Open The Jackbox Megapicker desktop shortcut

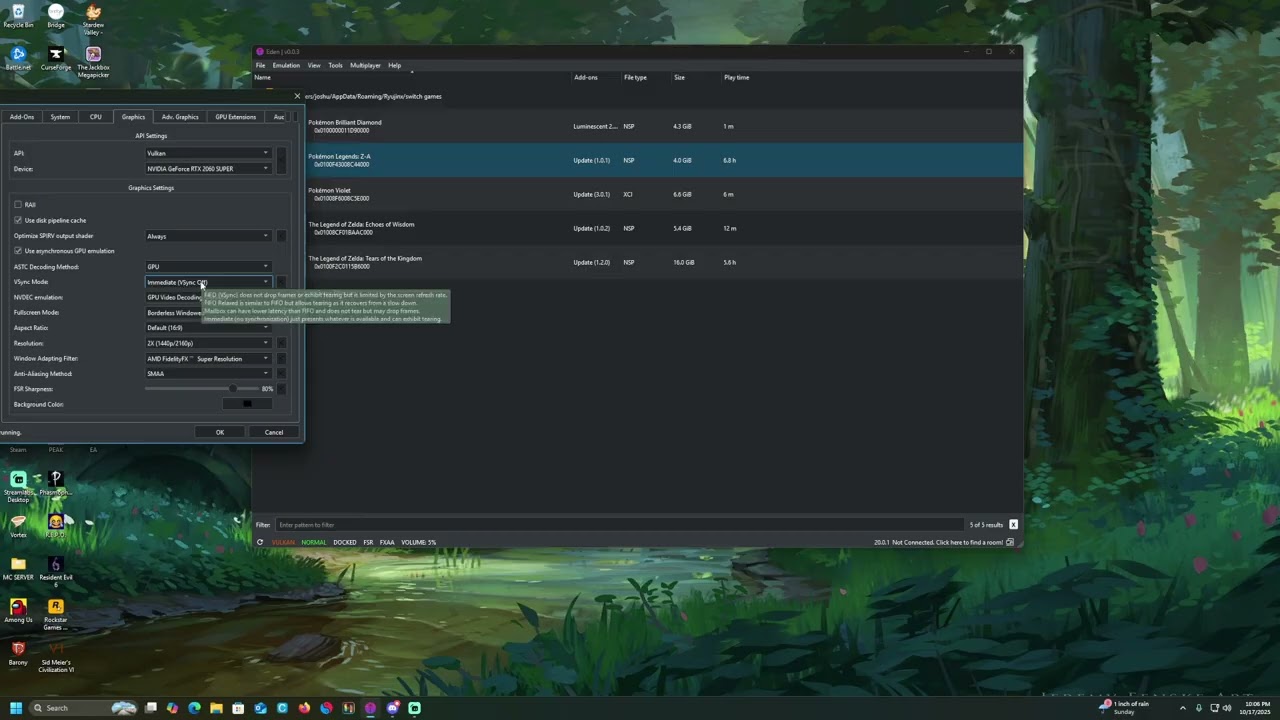point(93,62)
